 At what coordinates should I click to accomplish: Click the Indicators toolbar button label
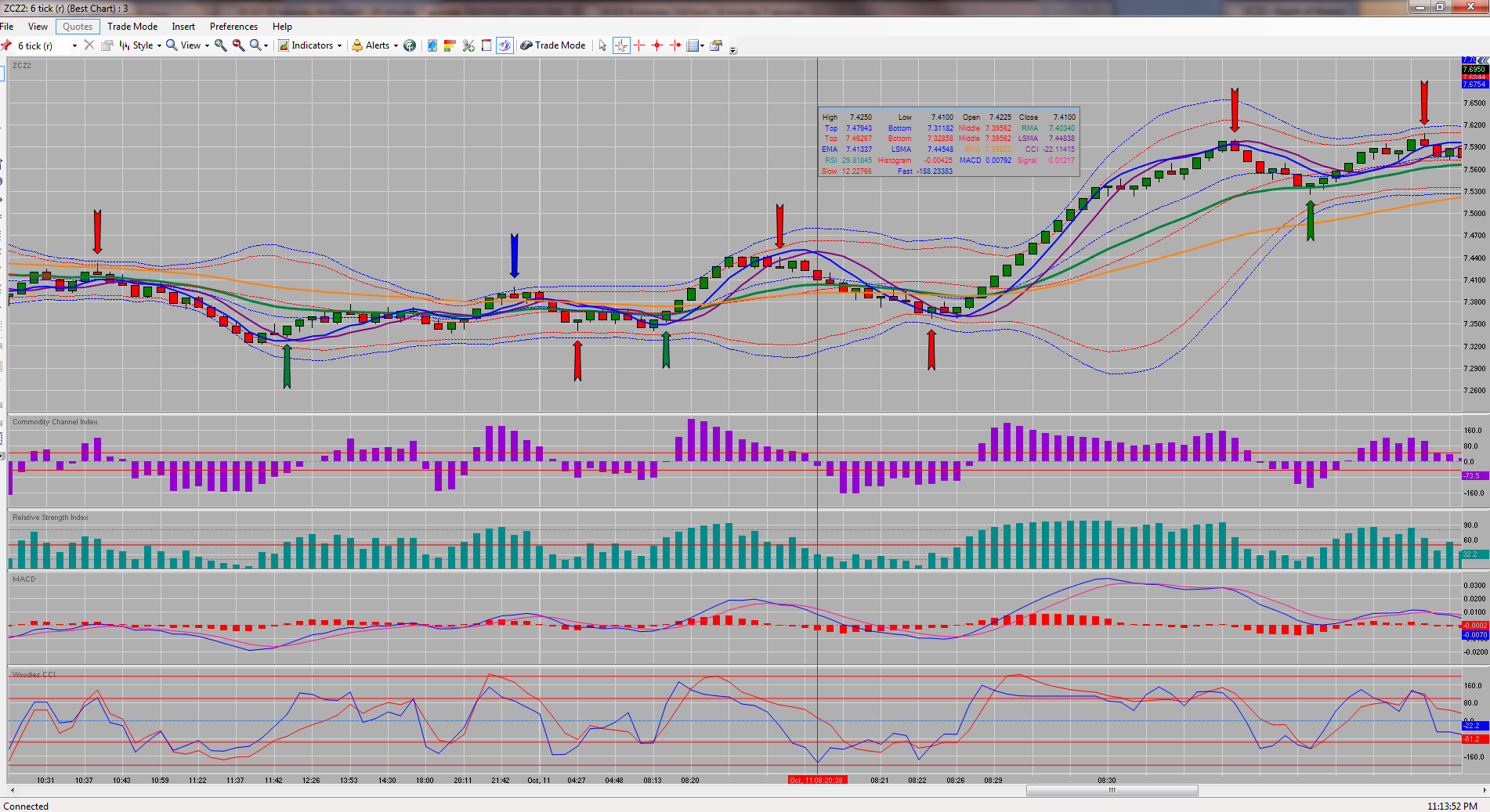click(312, 45)
